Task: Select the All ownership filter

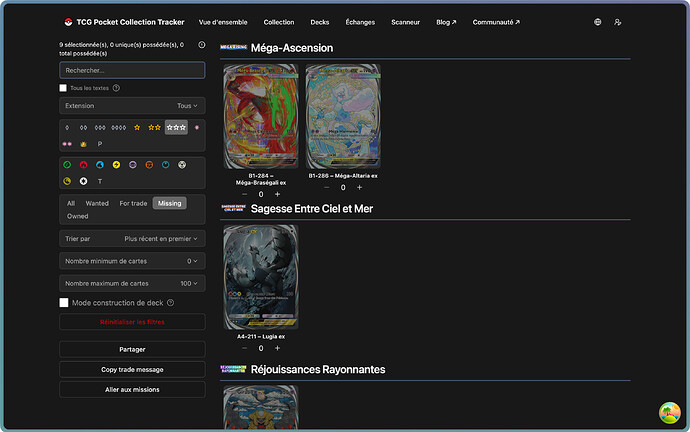Action: coord(71,203)
